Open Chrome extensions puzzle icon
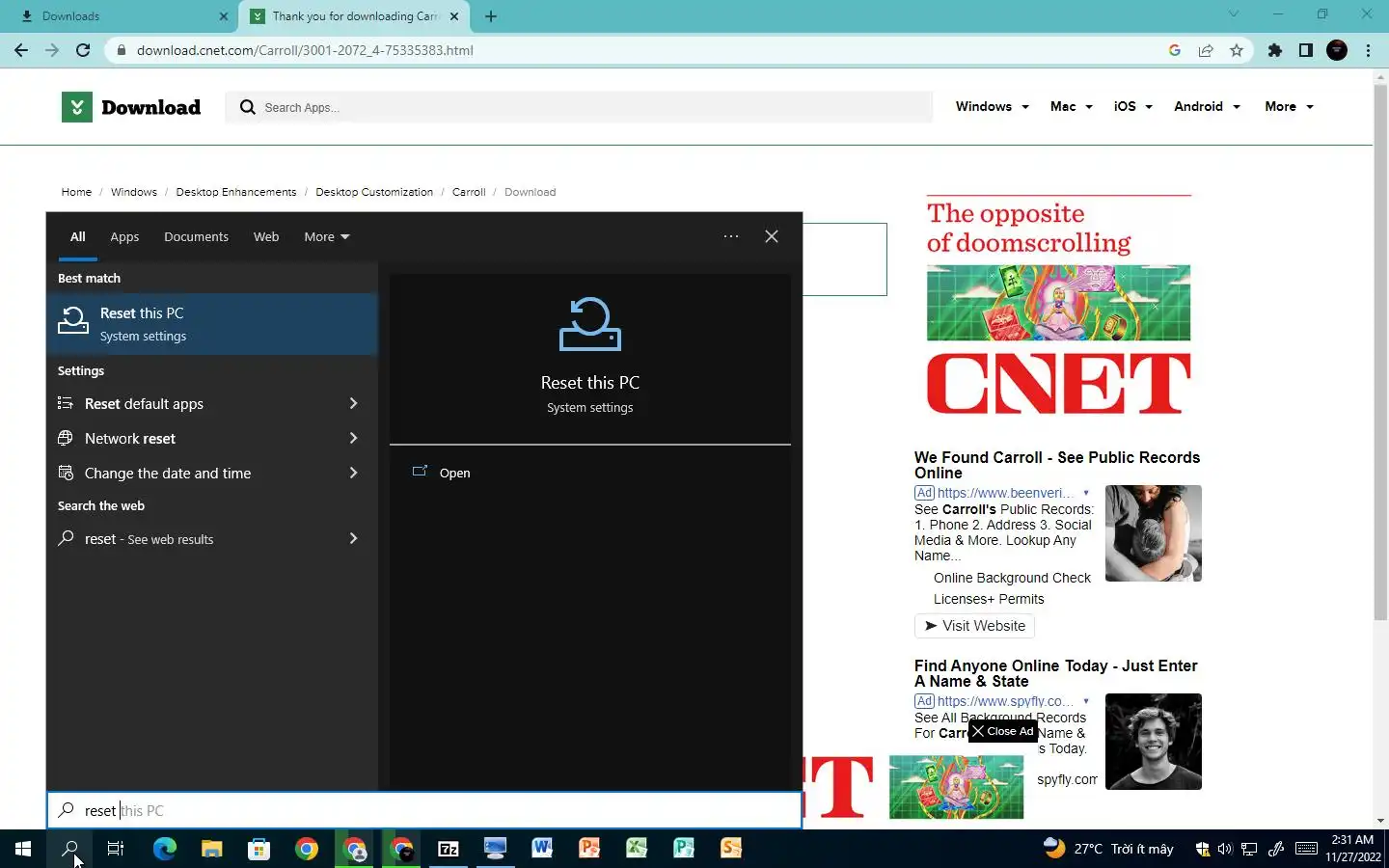This screenshot has width=1389, height=868. (x=1275, y=50)
